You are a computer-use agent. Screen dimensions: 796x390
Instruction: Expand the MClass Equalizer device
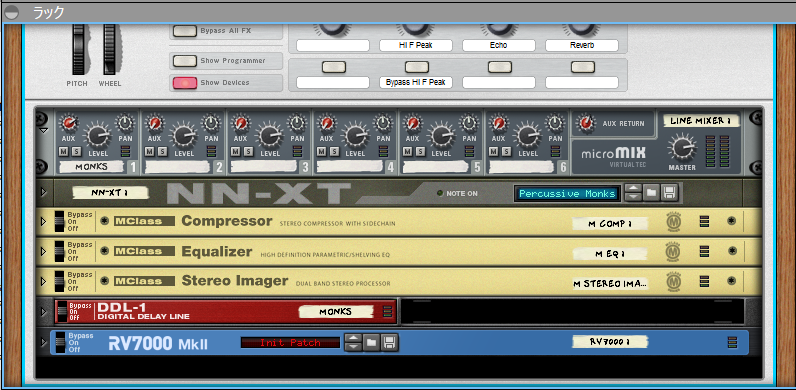coord(43,251)
